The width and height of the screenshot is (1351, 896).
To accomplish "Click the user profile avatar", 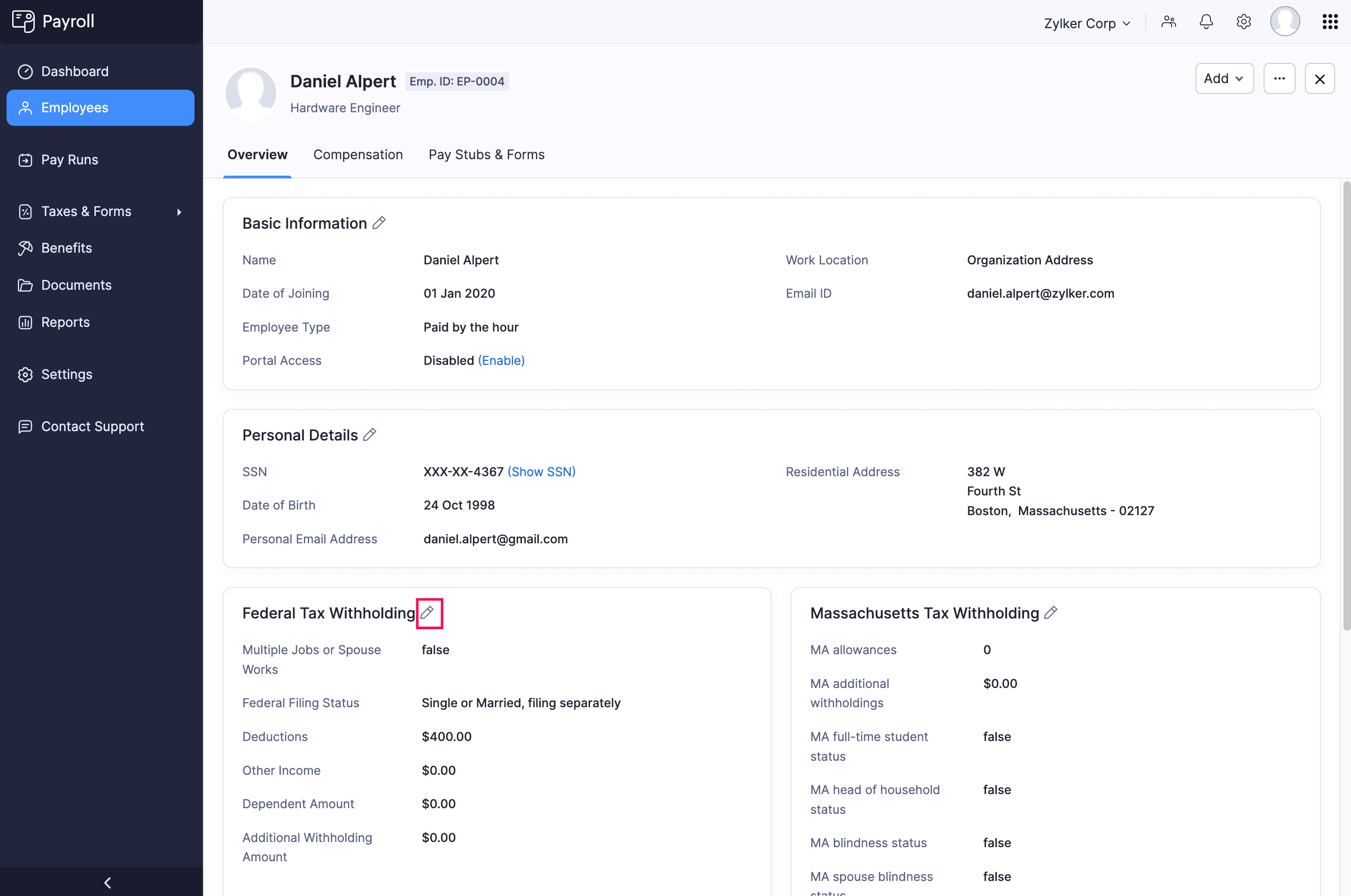I will [x=1285, y=21].
